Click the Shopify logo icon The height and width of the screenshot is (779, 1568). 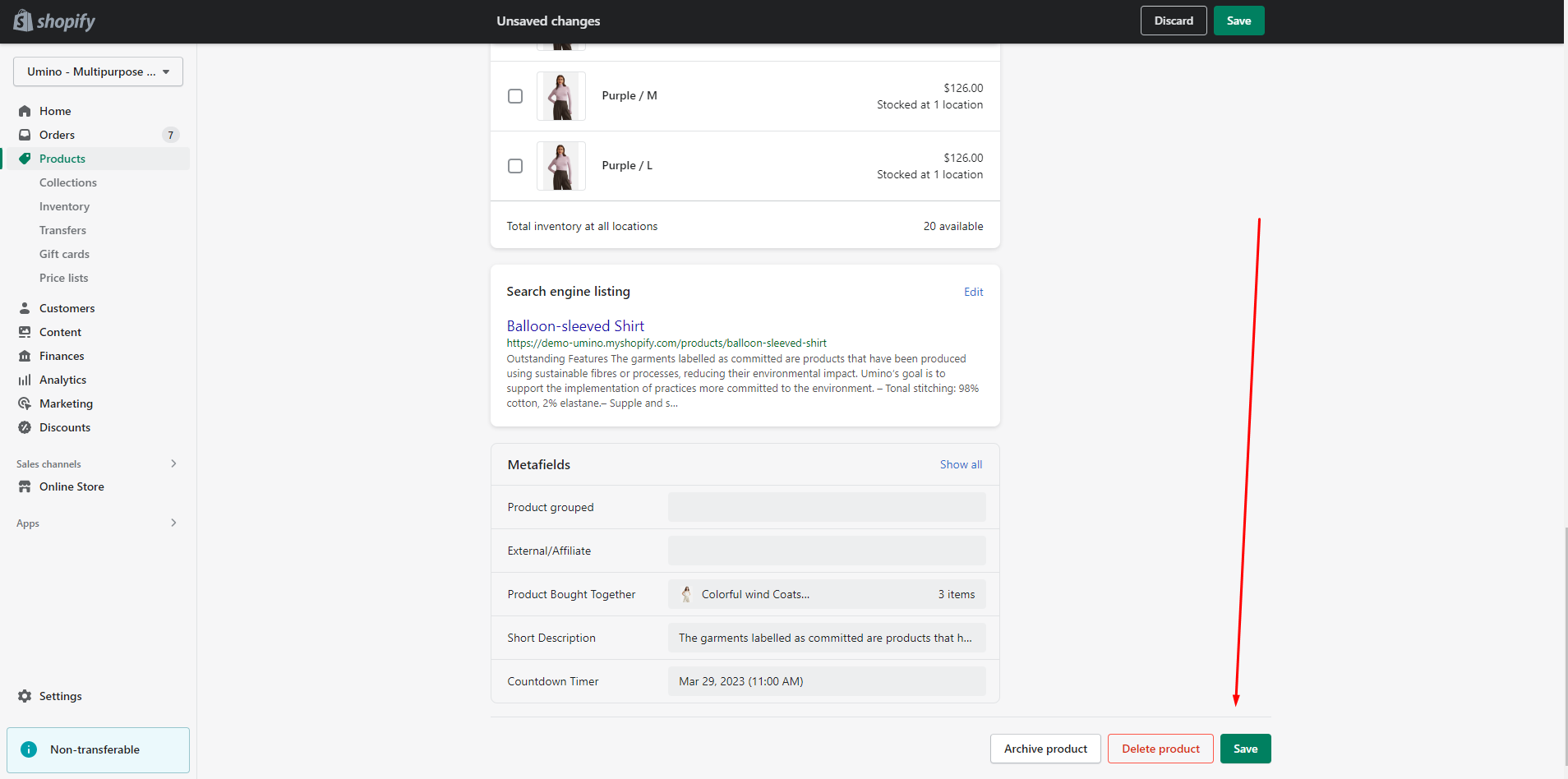click(x=23, y=21)
